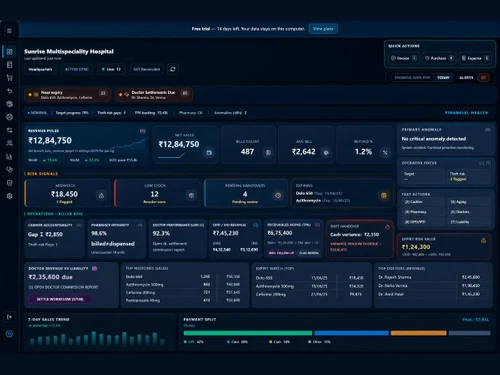Click the blue Card segment of payment bar
Screen dimensions: 500x375
[351, 333]
